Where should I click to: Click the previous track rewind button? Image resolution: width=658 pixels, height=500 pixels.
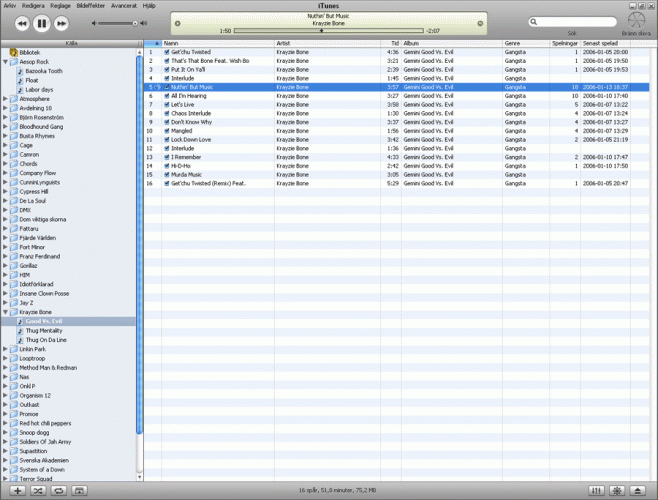pyautogui.click(x=22, y=24)
